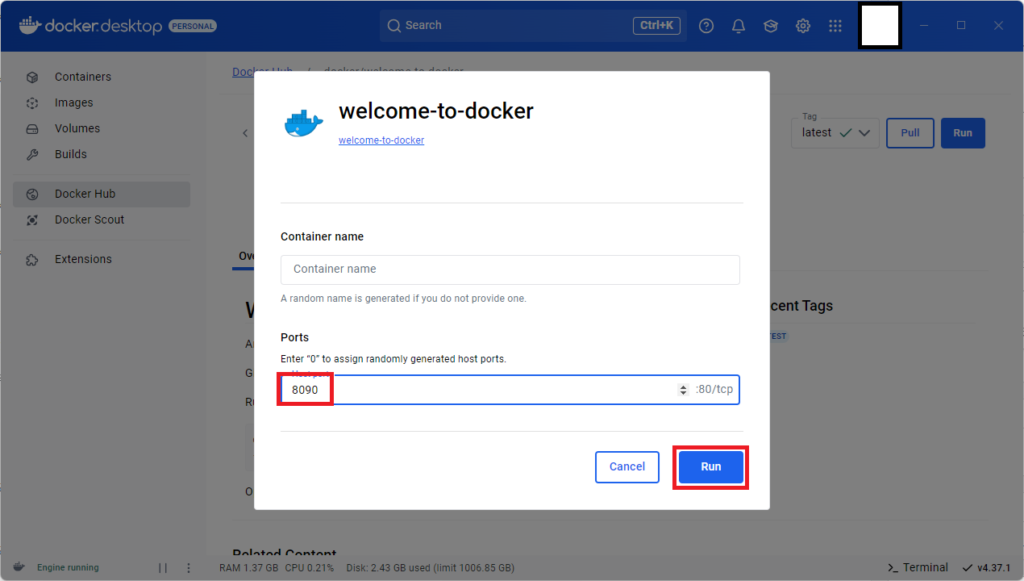Click the Disk usage readout
This screenshot has height=581, width=1024.
coord(430,568)
